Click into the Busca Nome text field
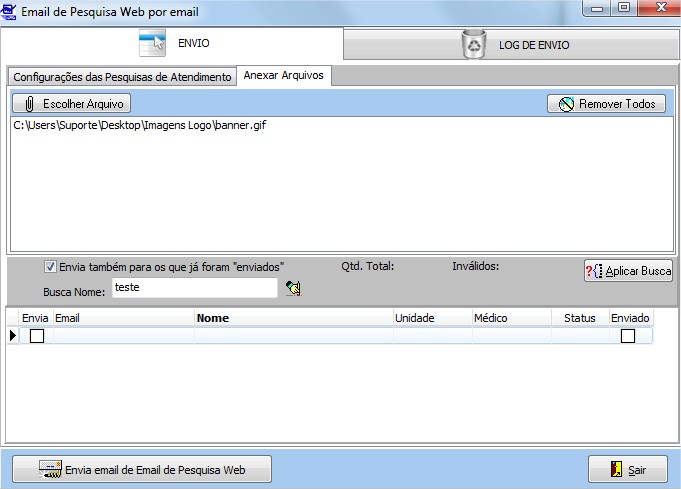The height and width of the screenshot is (489, 681). point(193,288)
